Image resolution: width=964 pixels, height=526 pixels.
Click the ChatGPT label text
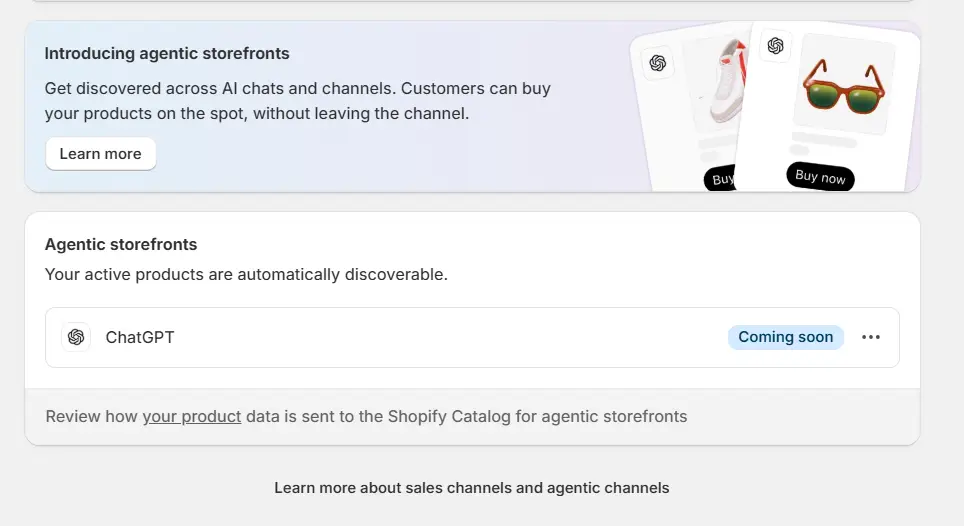pos(140,337)
